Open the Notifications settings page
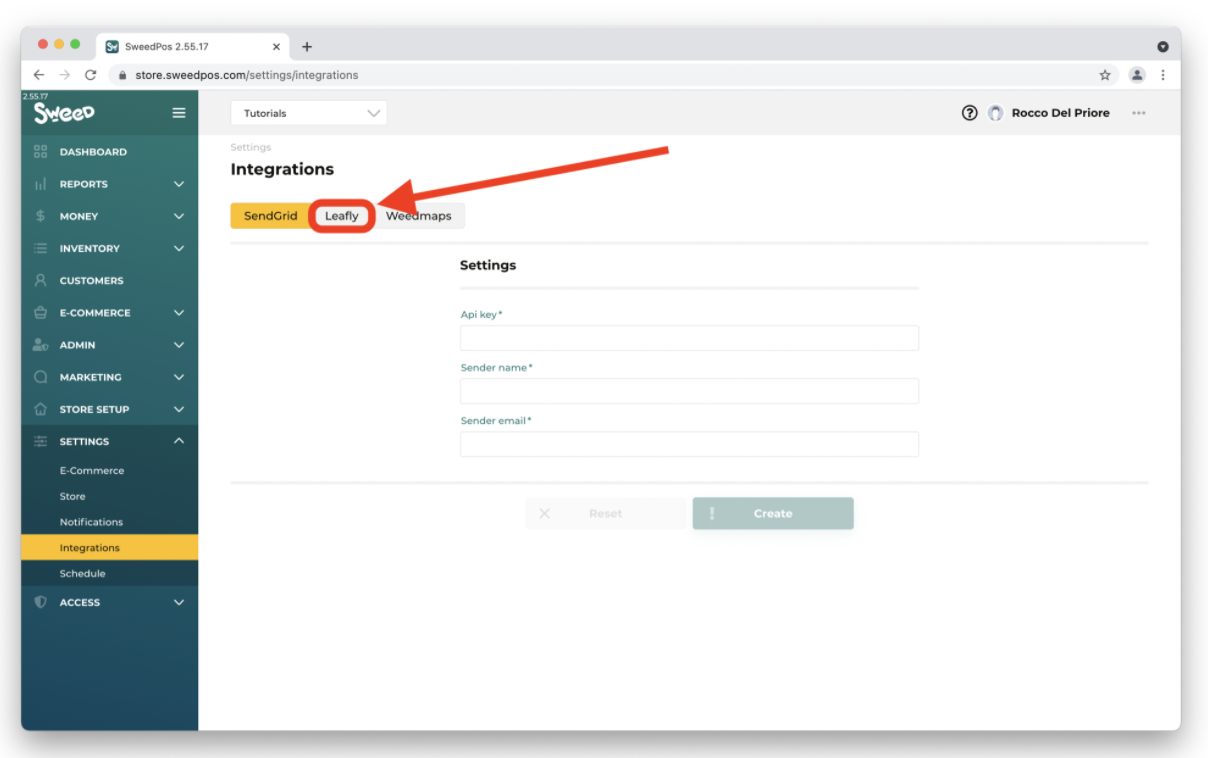1208x758 pixels. coord(91,522)
